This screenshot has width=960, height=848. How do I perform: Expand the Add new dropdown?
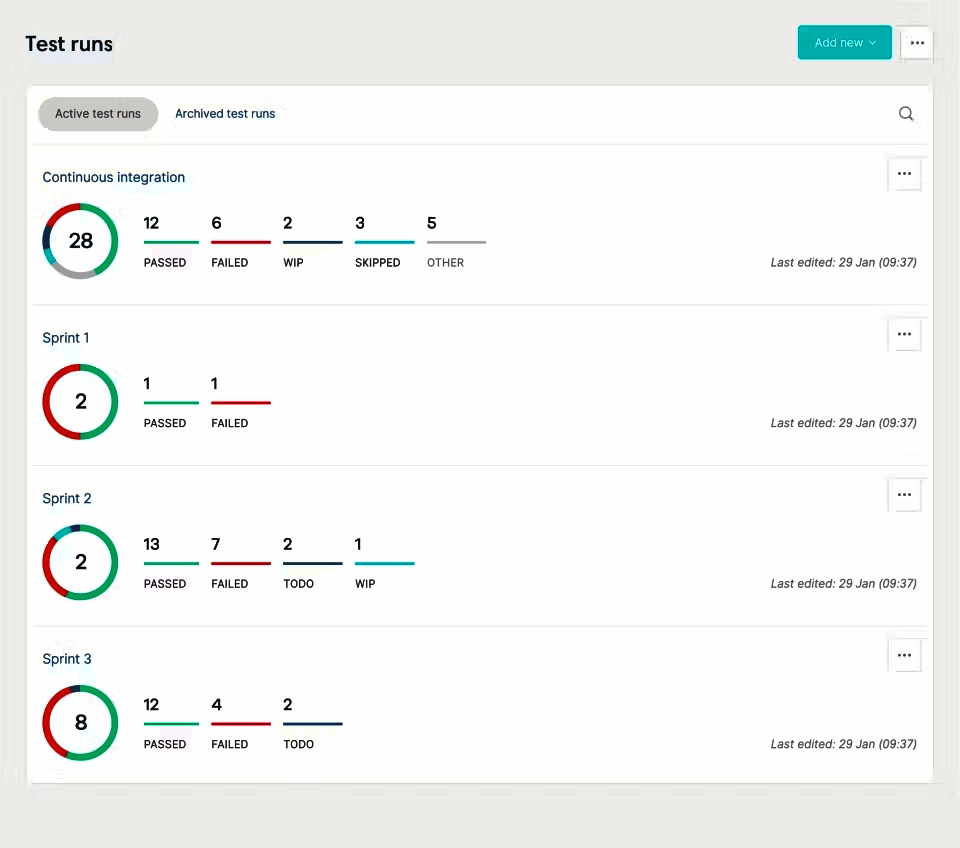point(844,43)
